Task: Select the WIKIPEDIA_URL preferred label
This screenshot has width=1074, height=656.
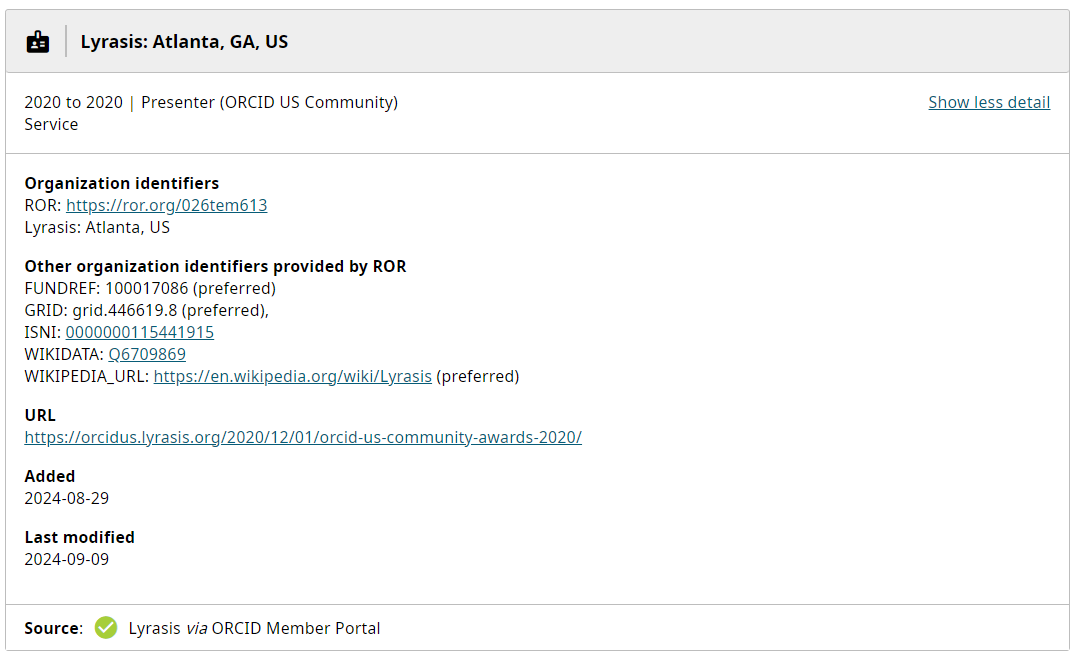Action: pos(478,376)
